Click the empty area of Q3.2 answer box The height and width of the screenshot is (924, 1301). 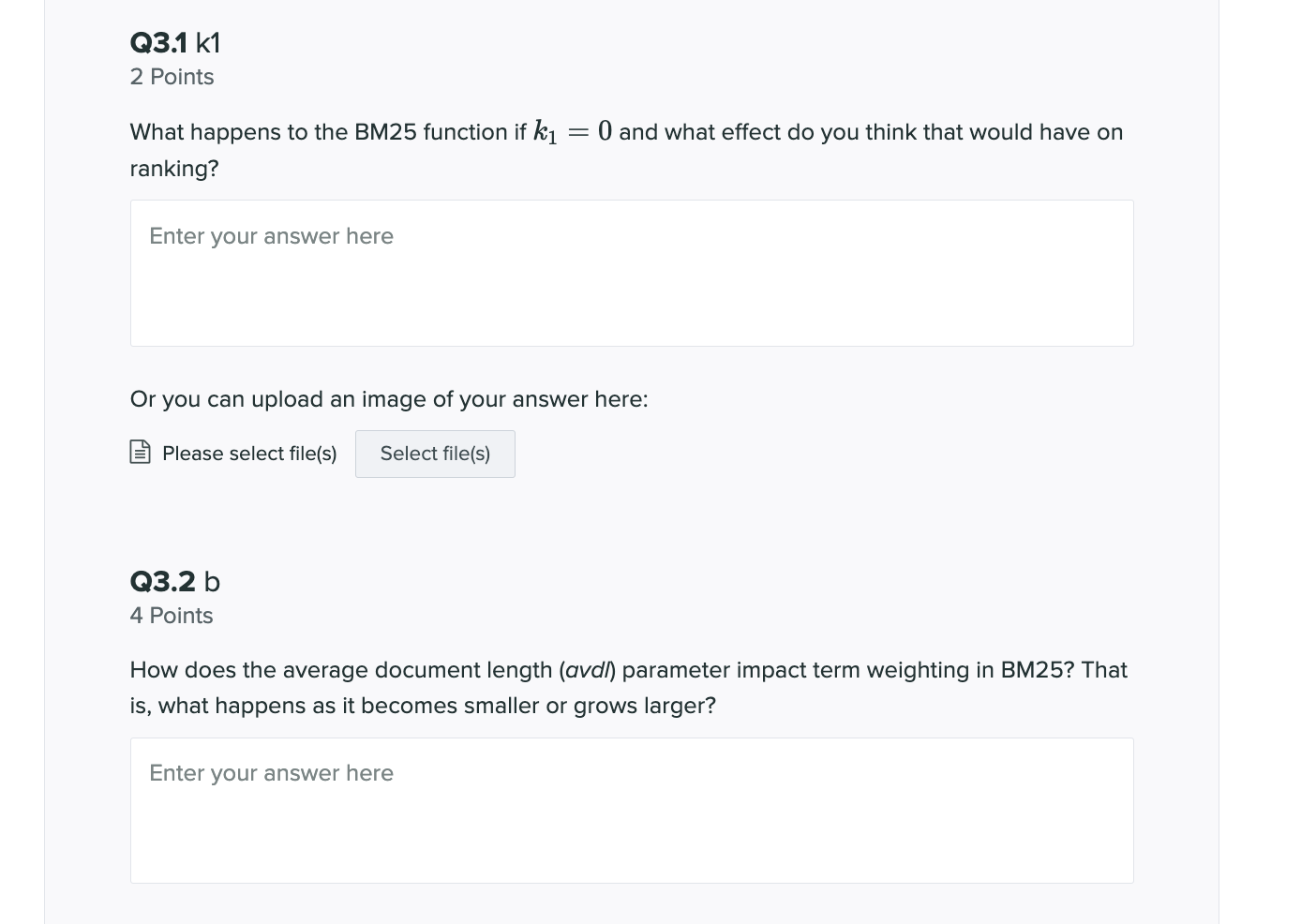click(x=632, y=843)
